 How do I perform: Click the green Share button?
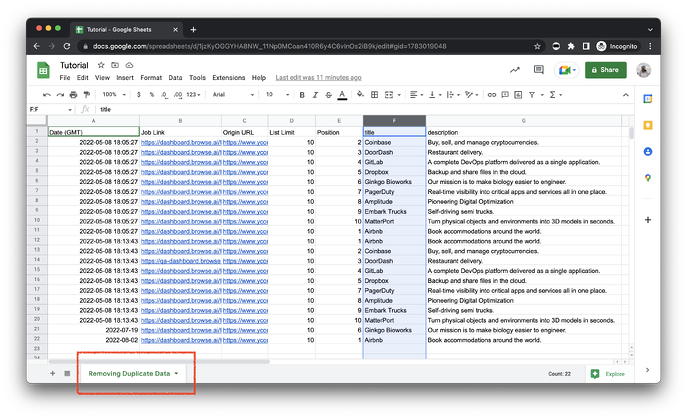(606, 70)
